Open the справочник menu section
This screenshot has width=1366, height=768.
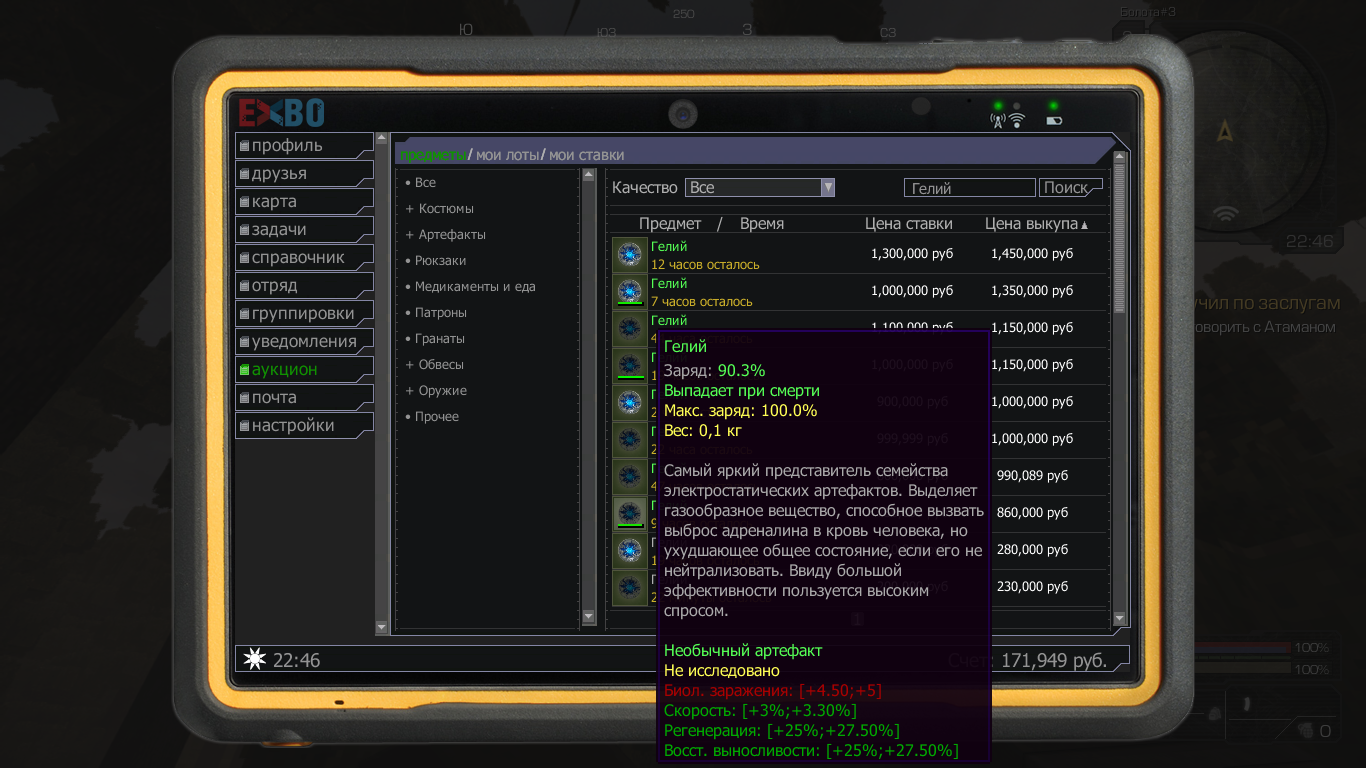point(304,257)
